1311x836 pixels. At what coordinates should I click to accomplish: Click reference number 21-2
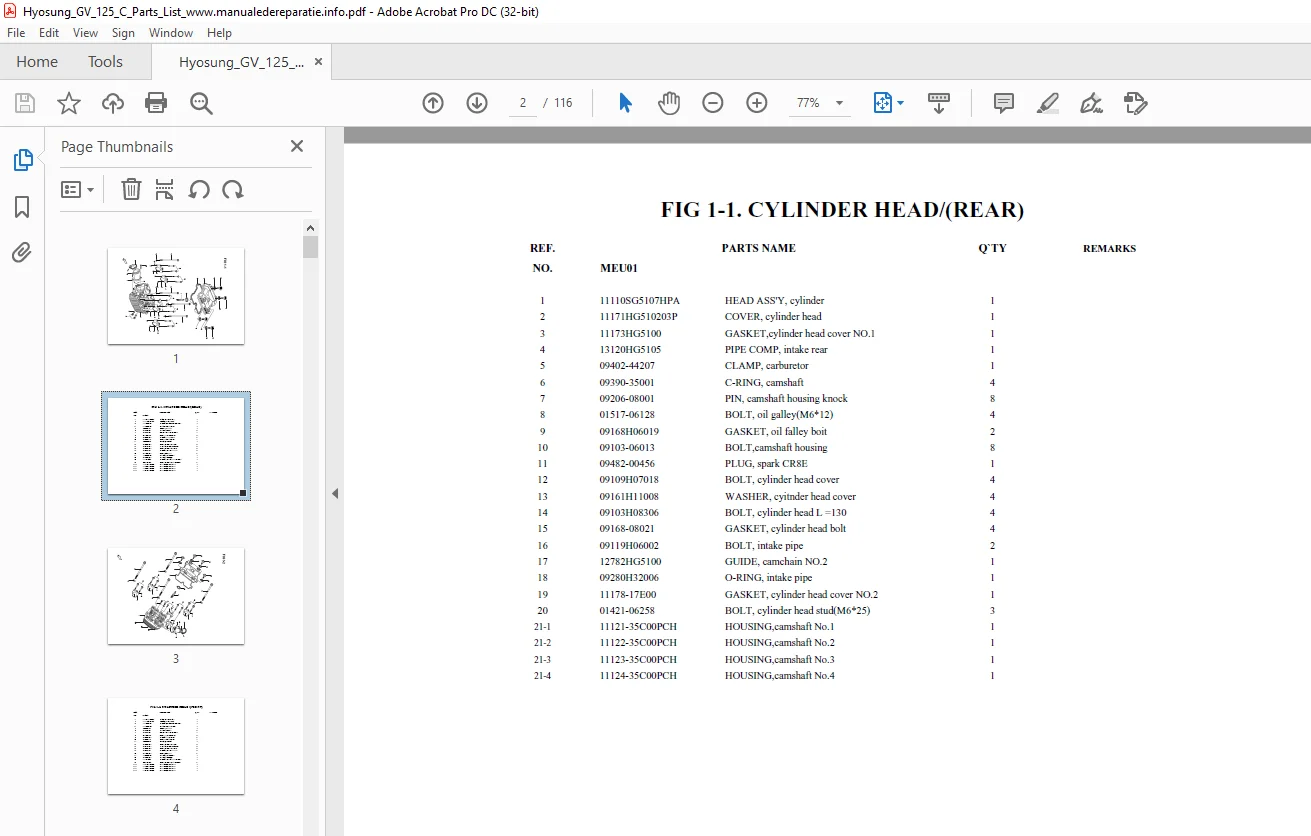pyautogui.click(x=542, y=642)
